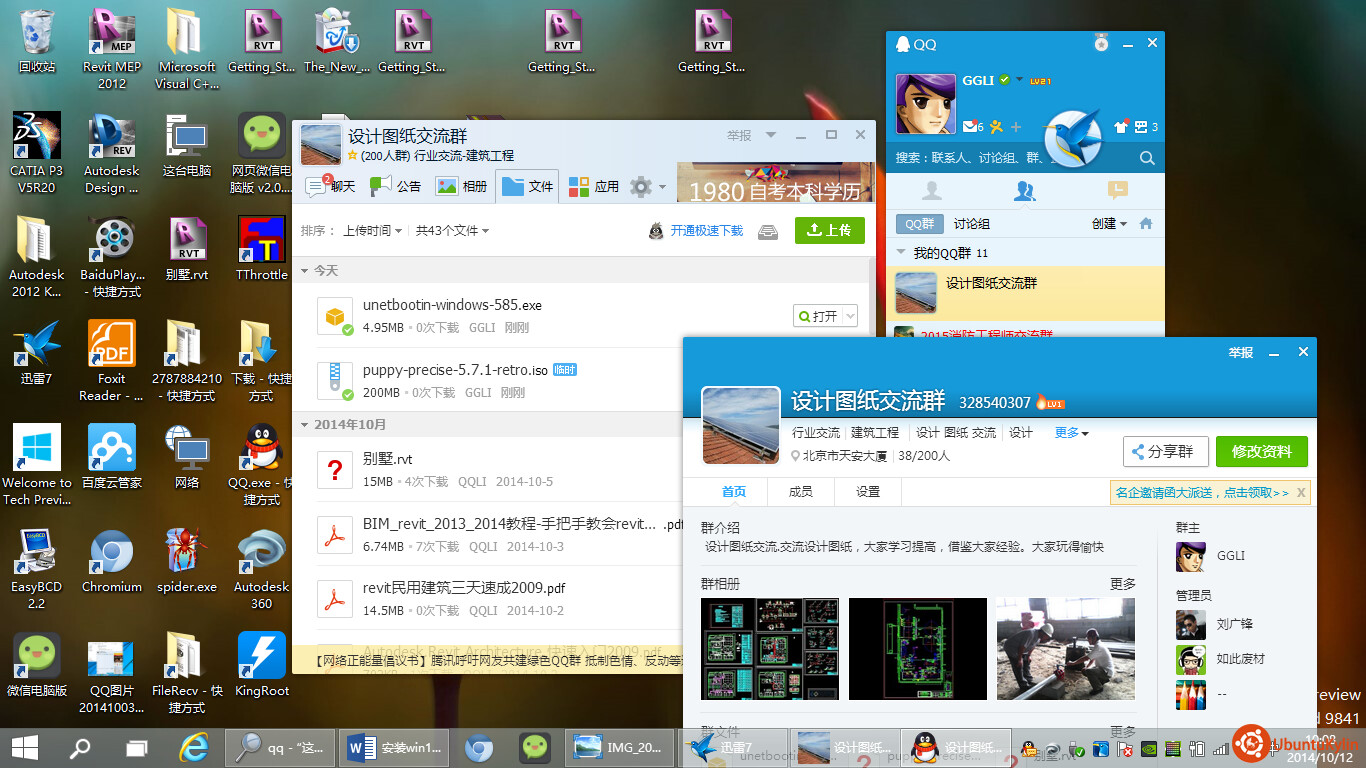1366x768 pixels.
Task: Collapse the 我的QQ群 group list
Action: click(901, 253)
